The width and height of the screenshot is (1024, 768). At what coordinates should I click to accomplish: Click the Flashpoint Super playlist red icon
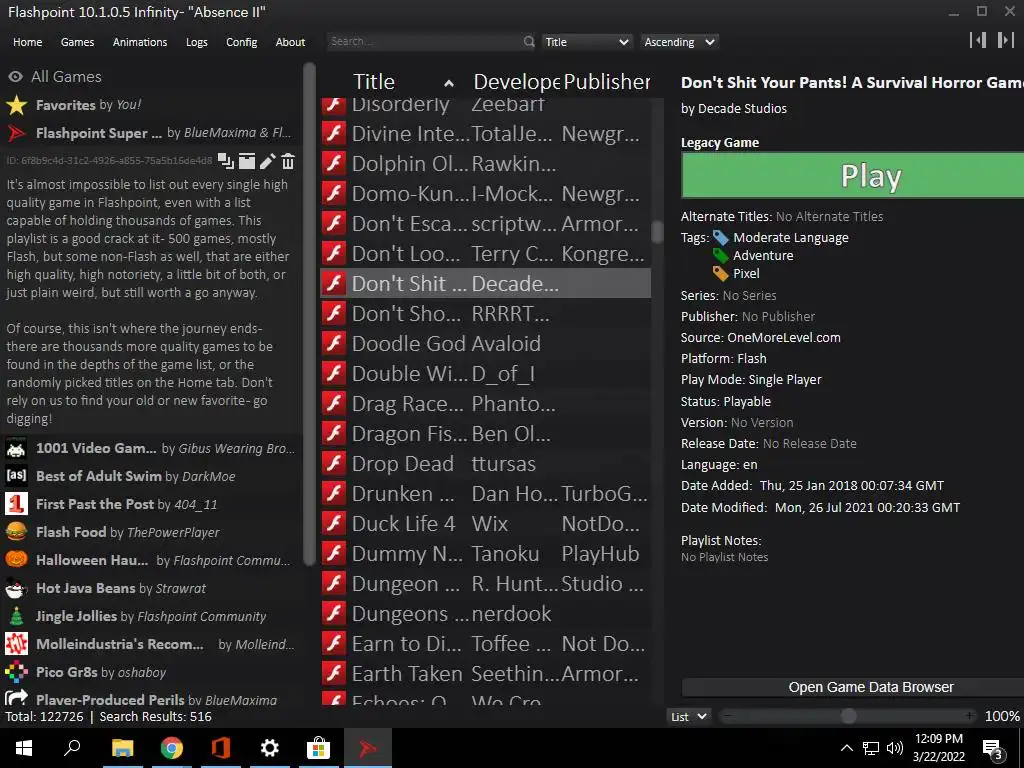(16, 133)
